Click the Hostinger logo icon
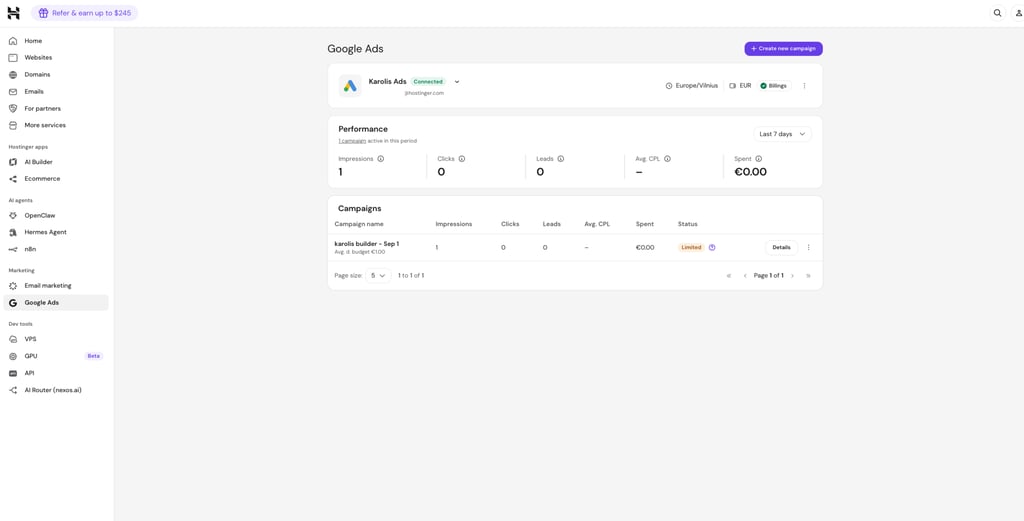This screenshot has width=1024, height=521. 14,13
